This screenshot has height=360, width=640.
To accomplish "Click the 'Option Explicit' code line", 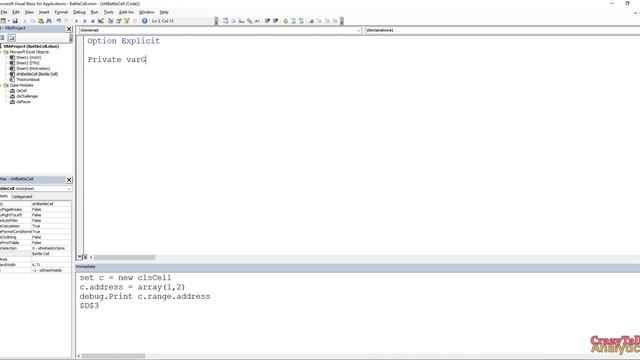I will coord(124,41).
